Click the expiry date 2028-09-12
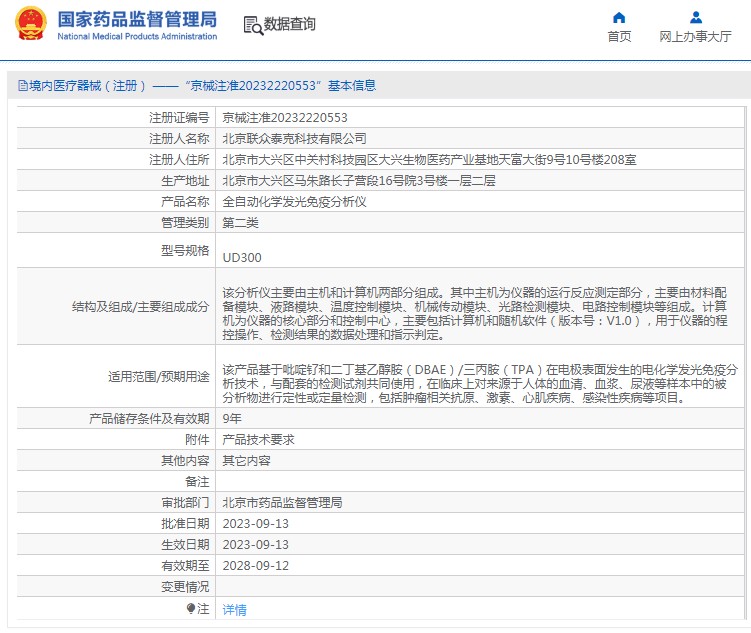The height and width of the screenshot is (633, 751). coord(255,565)
